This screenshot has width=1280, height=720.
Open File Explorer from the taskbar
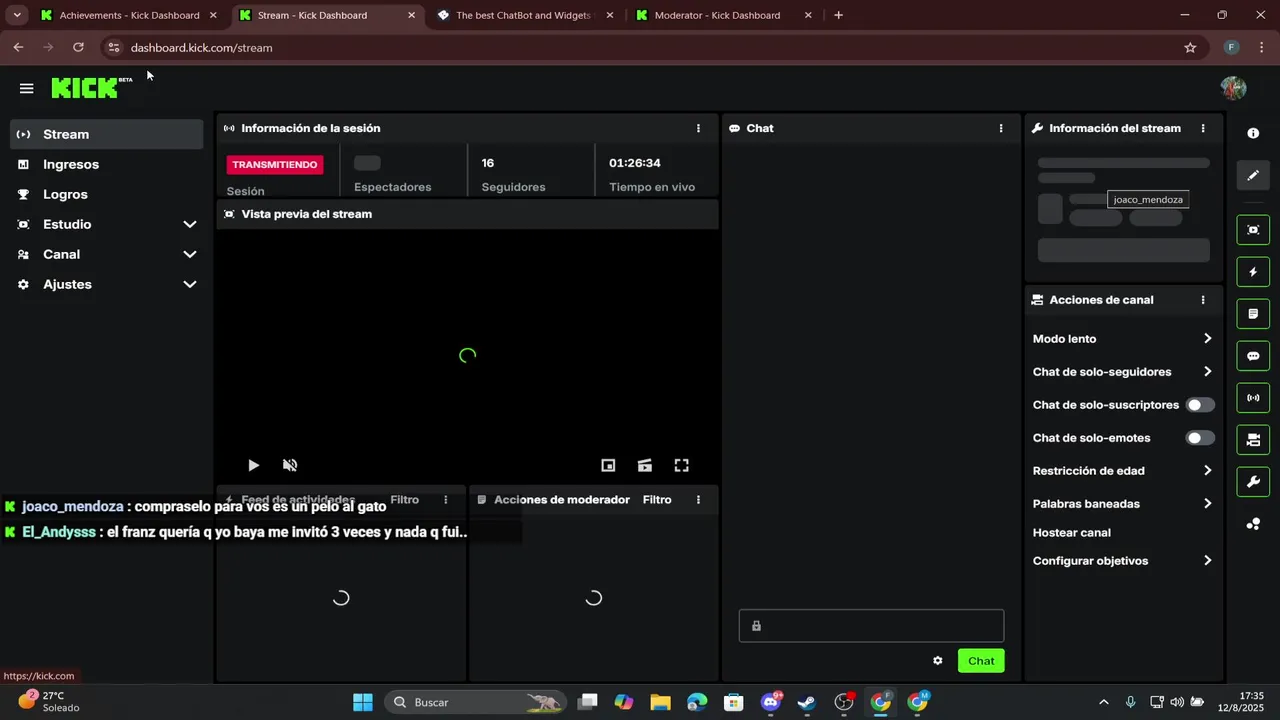coord(660,702)
